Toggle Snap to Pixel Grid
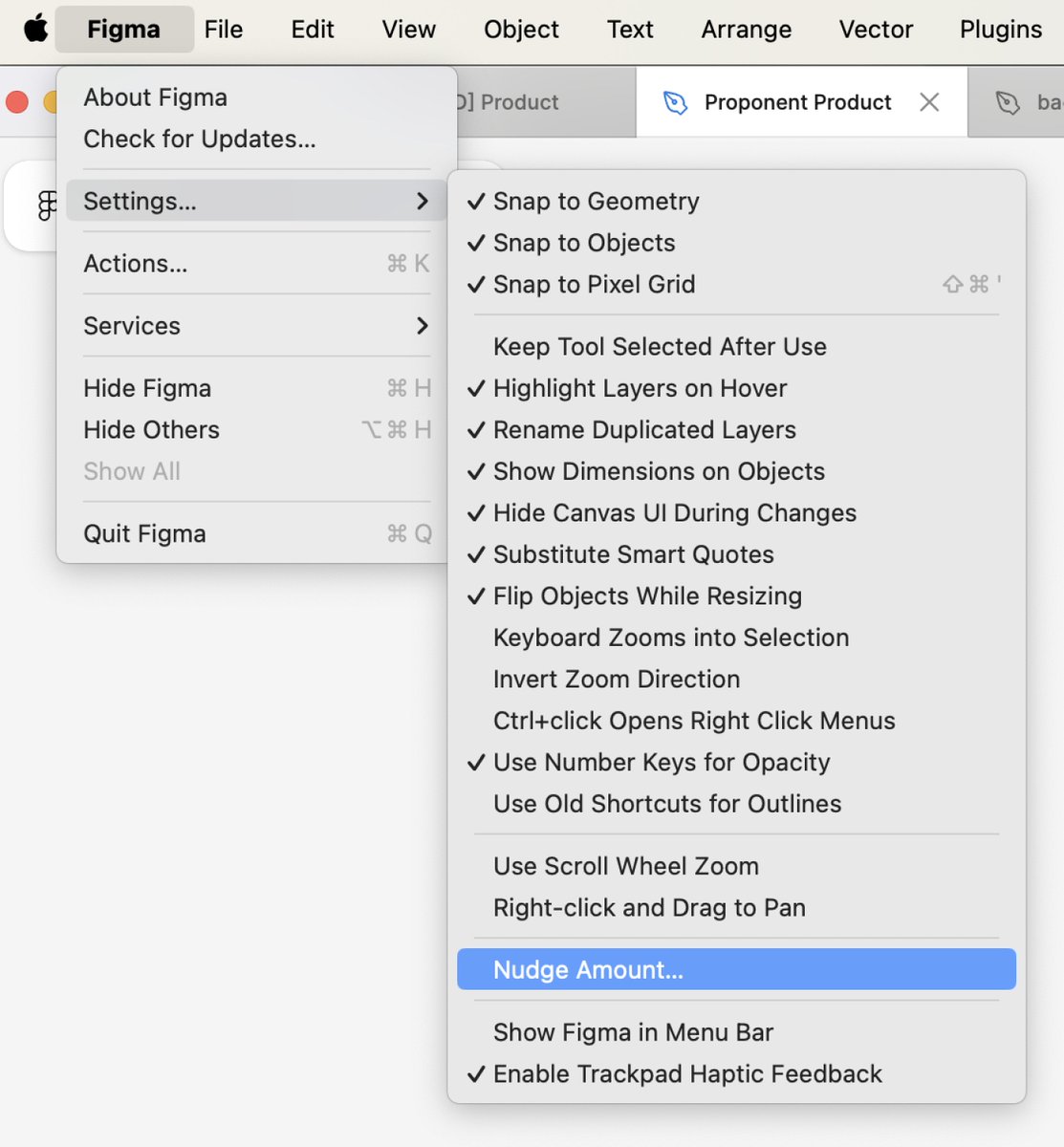Viewport: 1064px width, 1147px height. [736, 285]
